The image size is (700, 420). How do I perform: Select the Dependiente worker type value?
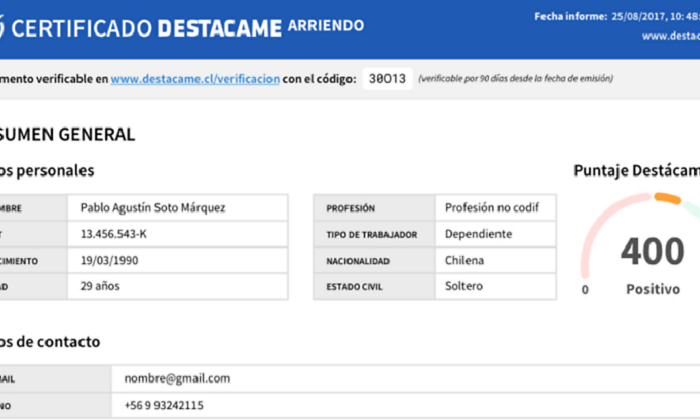[x=478, y=234]
